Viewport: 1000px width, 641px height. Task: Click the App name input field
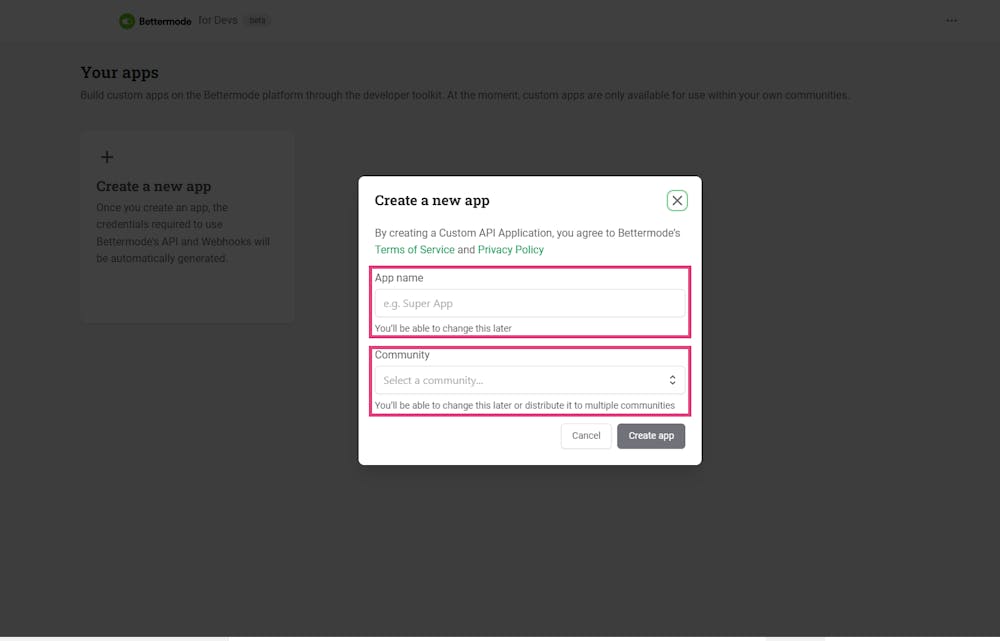[x=529, y=304]
